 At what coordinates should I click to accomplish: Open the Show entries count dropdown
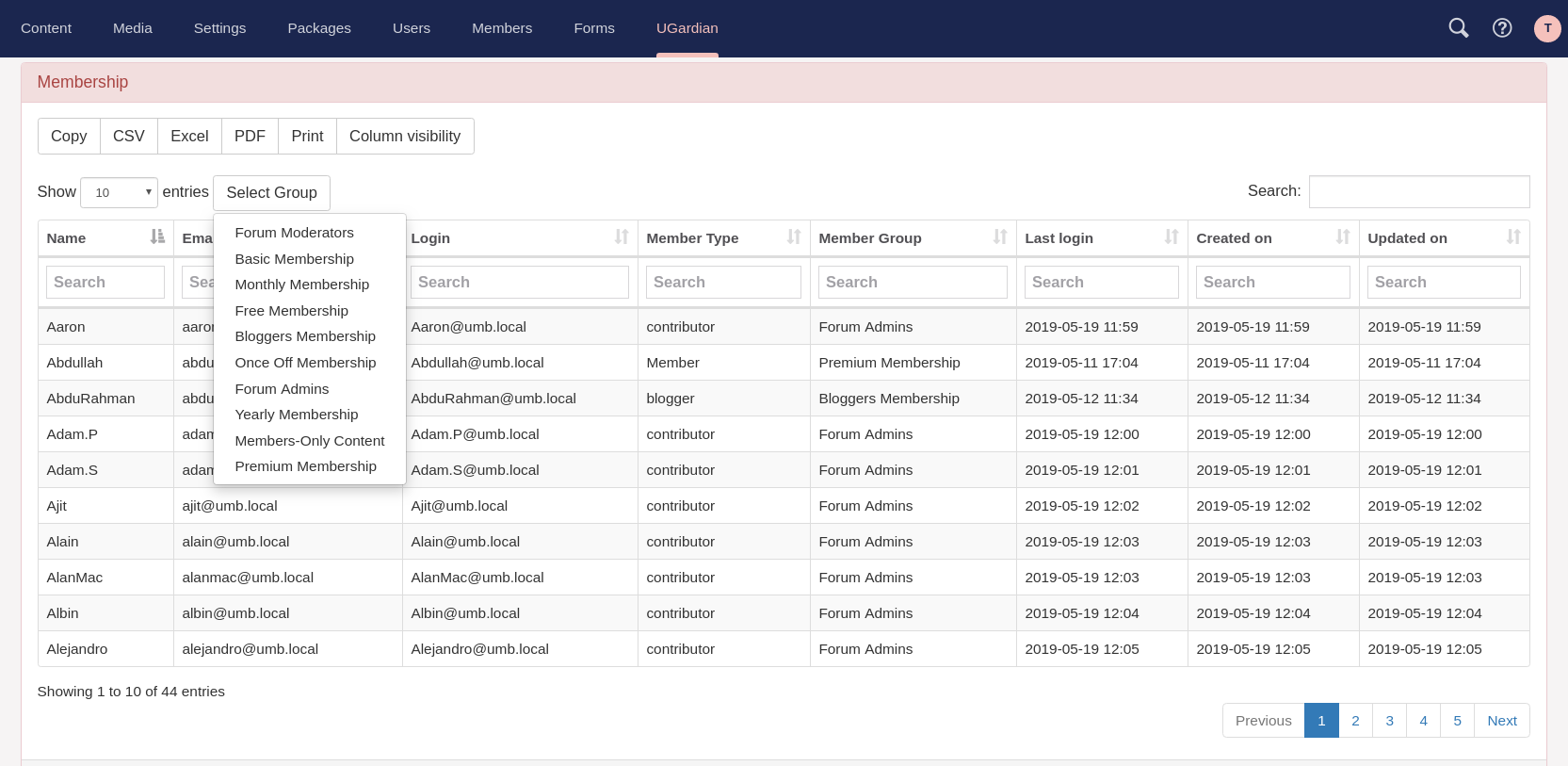point(120,192)
